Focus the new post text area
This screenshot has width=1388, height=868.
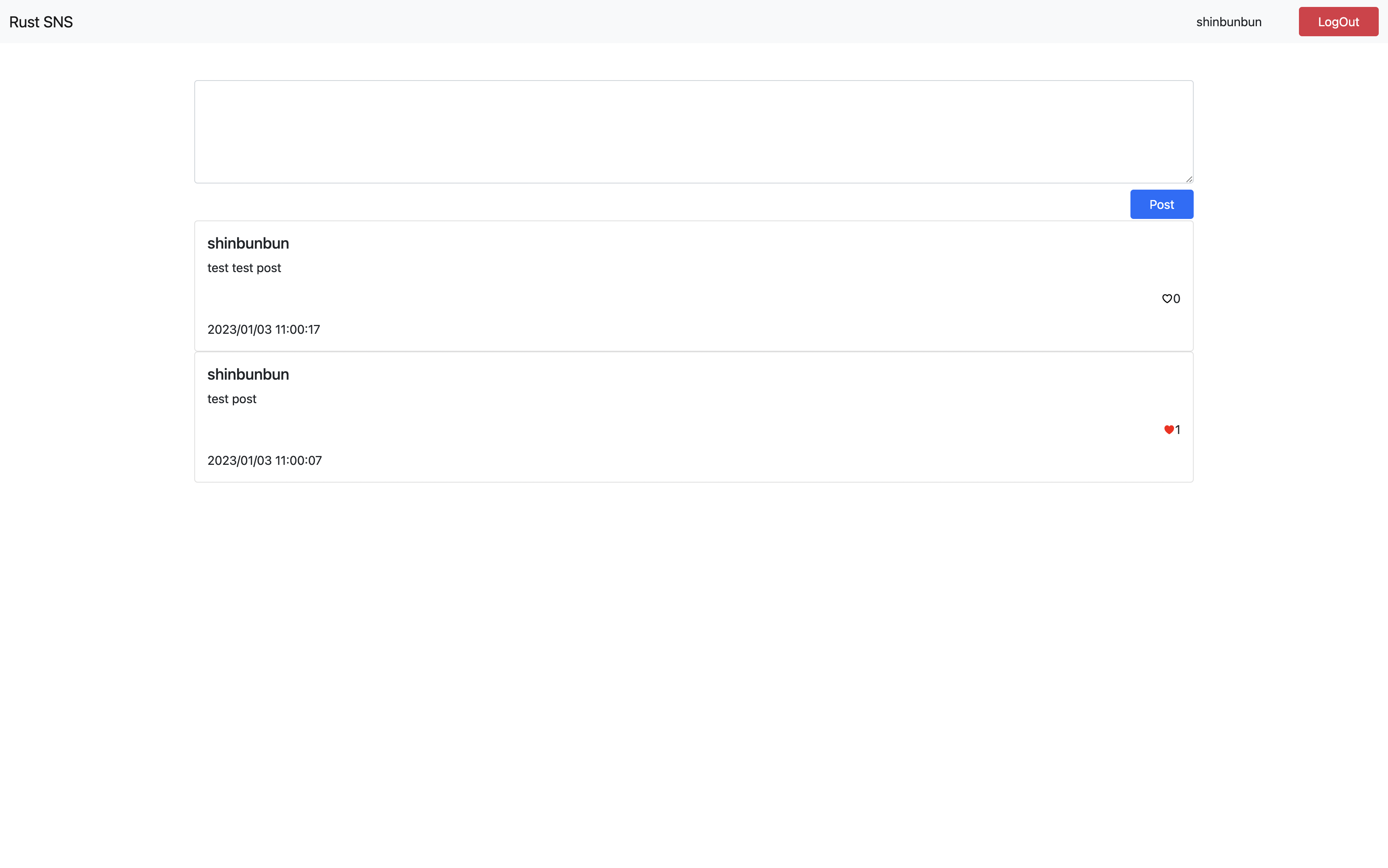click(x=693, y=131)
